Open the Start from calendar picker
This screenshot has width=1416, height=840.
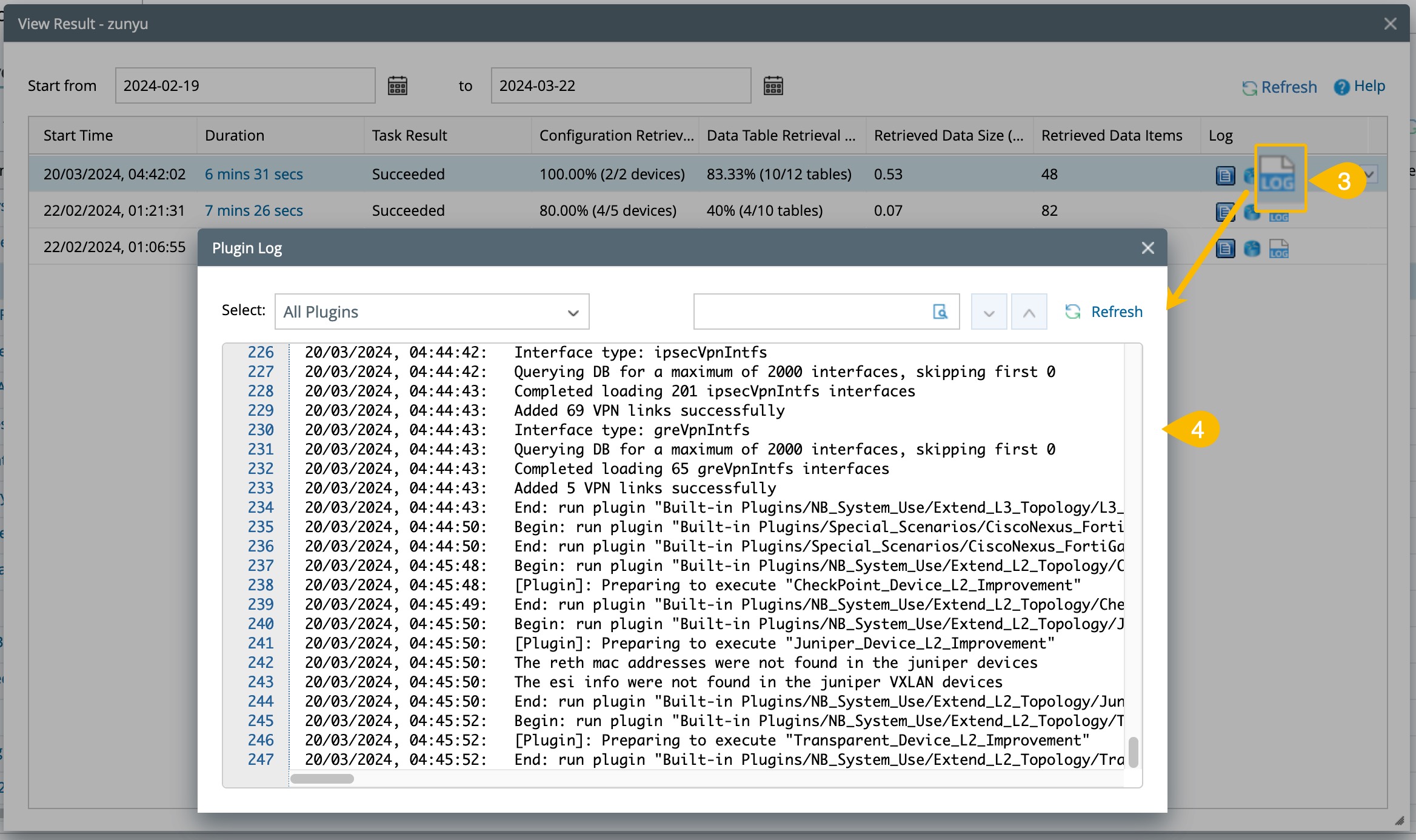point(398,86)
